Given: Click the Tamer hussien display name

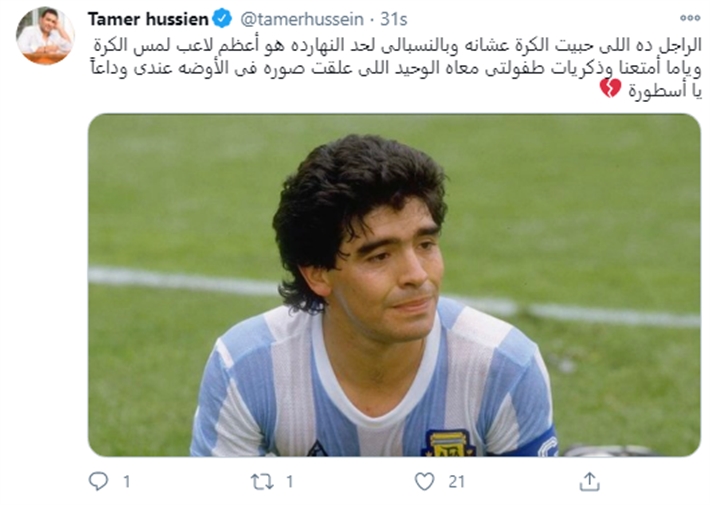Looking at the screenshot, I should (x=148, y=19).
